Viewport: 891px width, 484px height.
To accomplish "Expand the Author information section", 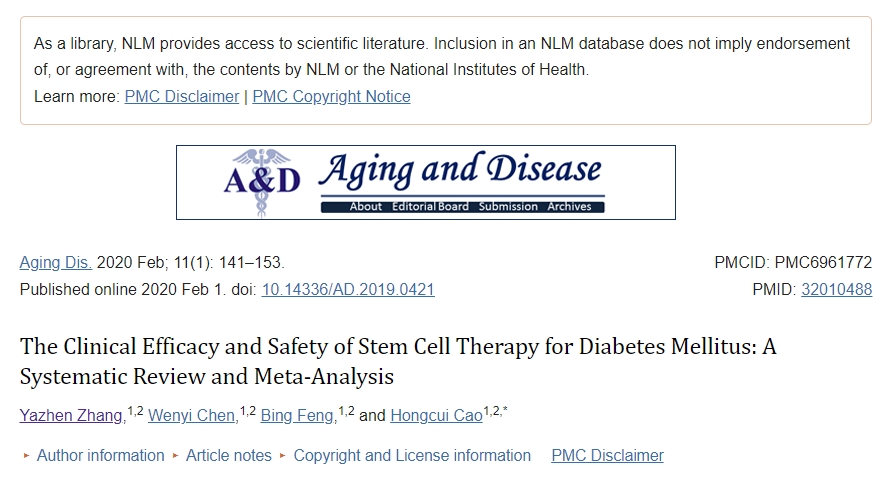I will point(100,455).
